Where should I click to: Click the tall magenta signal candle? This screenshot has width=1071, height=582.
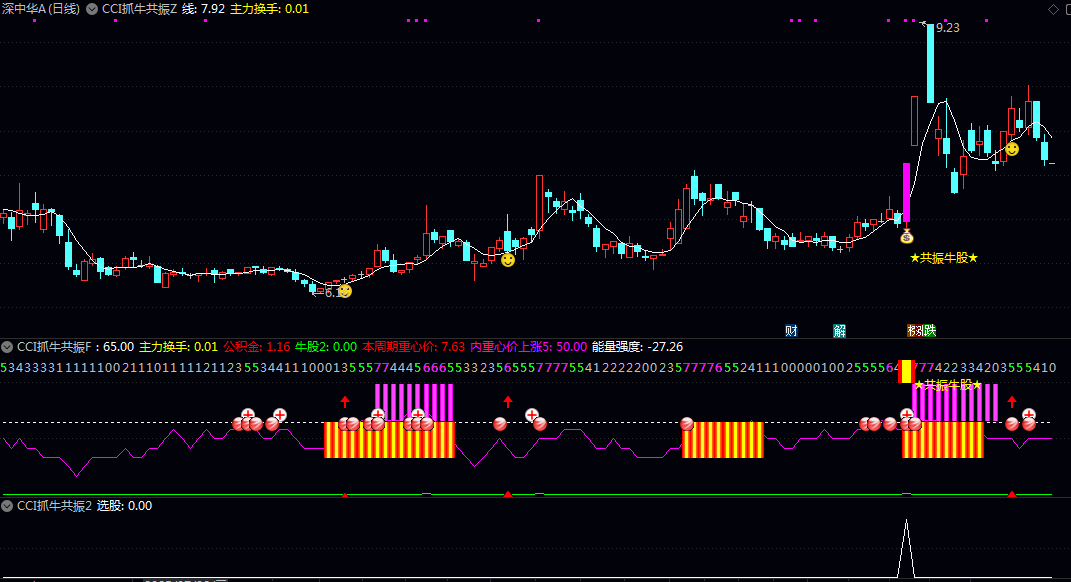click(x=906, y=192)
